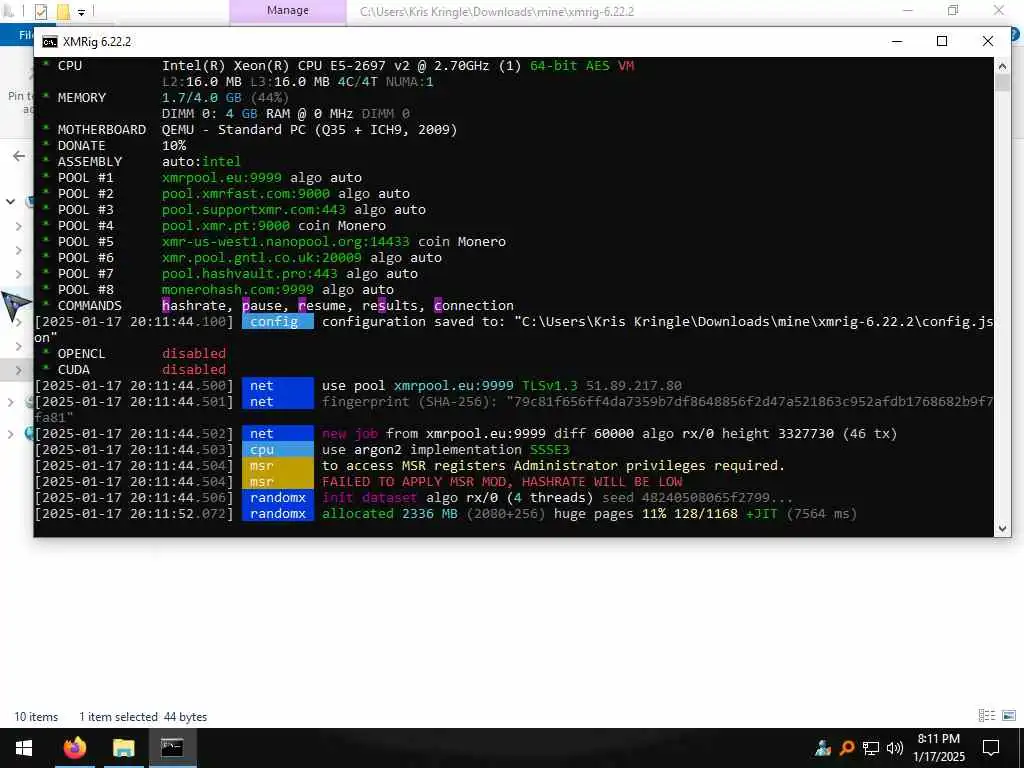Click the XMRig console scrollbar thumb
Image resolution: width=1024 pixels, height=768 pixels.
(x=1002, y=82)
